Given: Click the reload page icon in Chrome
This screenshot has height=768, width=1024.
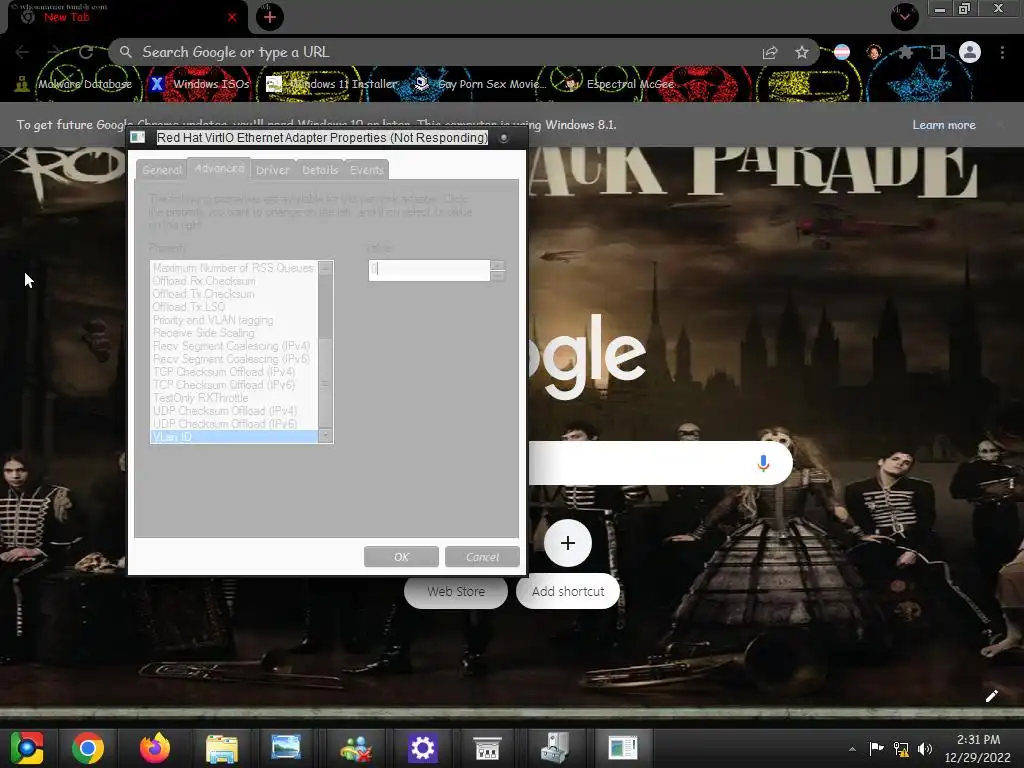Looking at the screenshot, I should (x=86, y=52).
